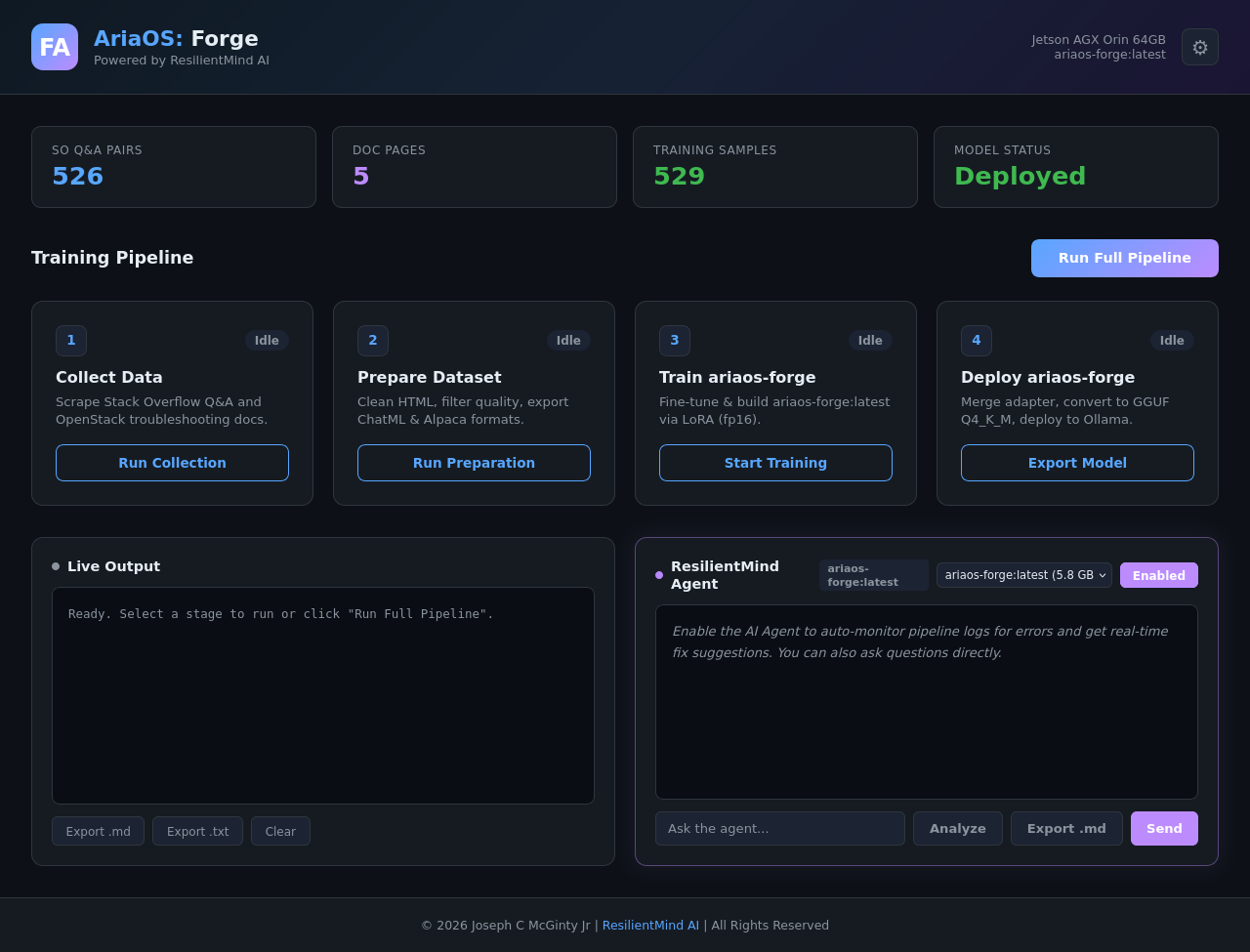Click the Idle badge on Collect Data
This screenshot has height=952, width=1250.
tap(268, 341)
